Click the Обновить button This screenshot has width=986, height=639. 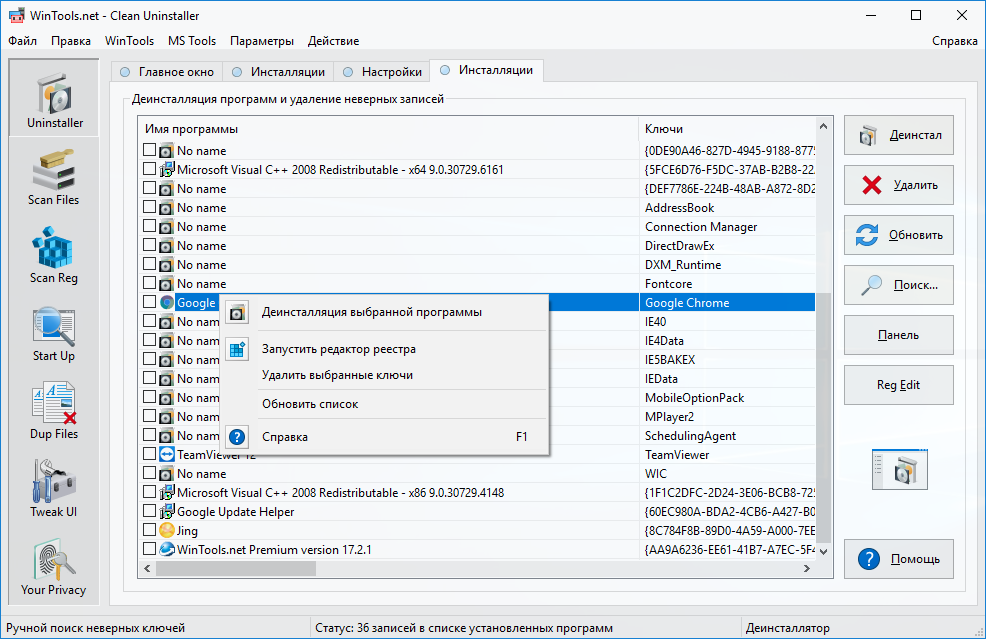(x=899, y=235)
